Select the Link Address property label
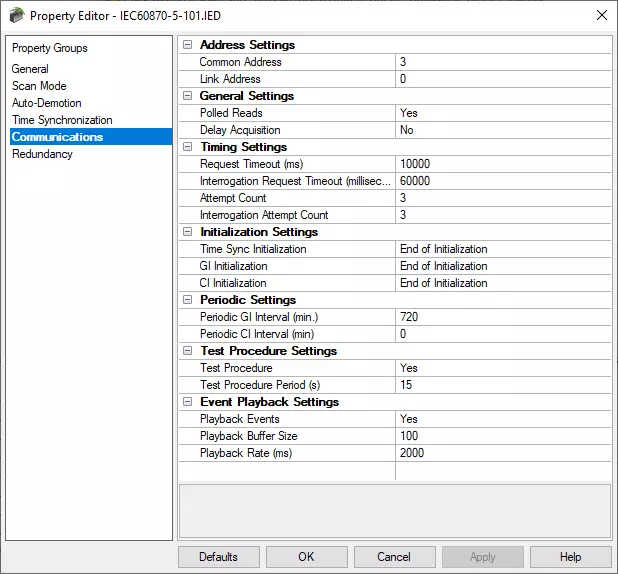 coord(230,79)
